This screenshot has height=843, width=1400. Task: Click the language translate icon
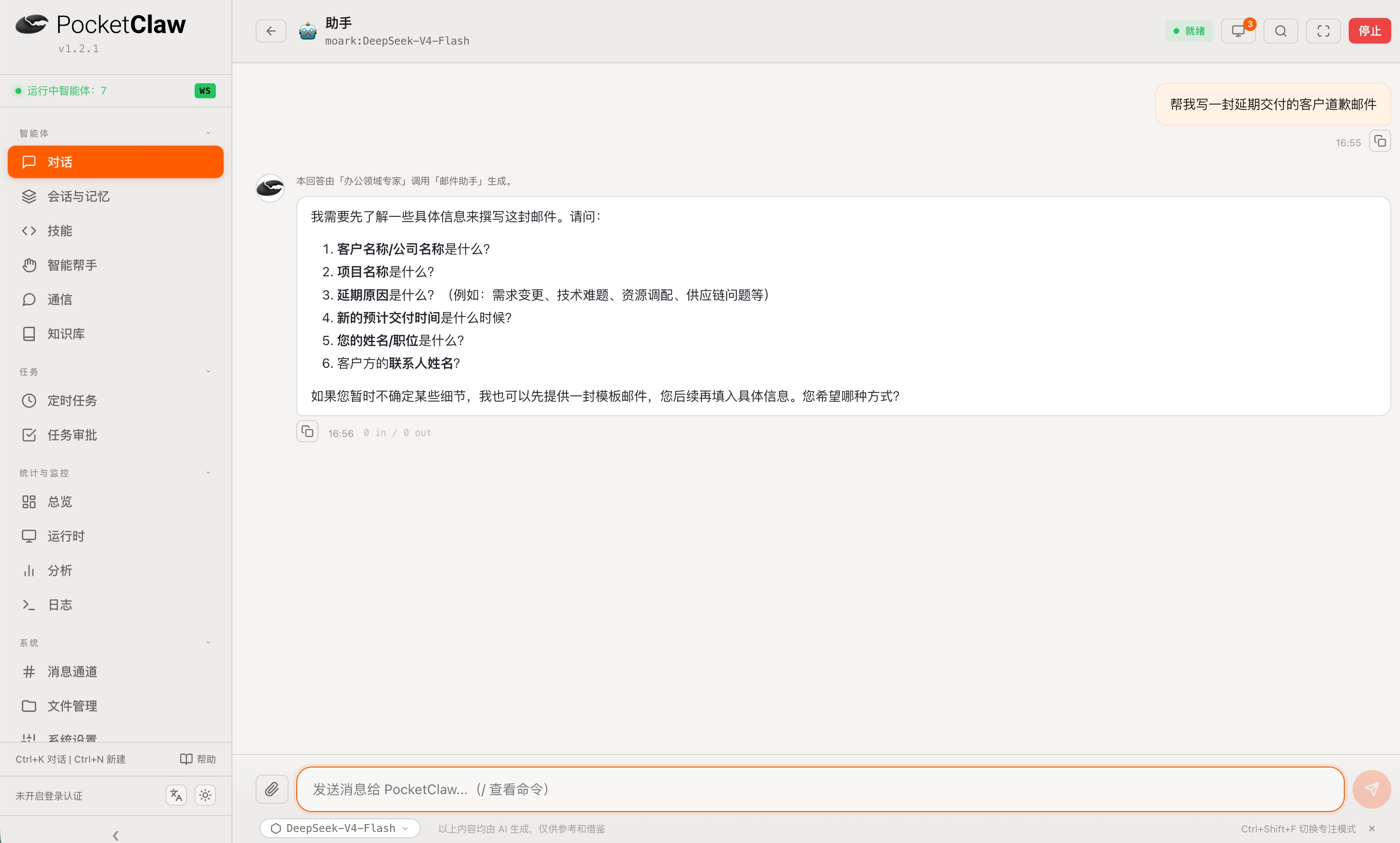point(176,795)
